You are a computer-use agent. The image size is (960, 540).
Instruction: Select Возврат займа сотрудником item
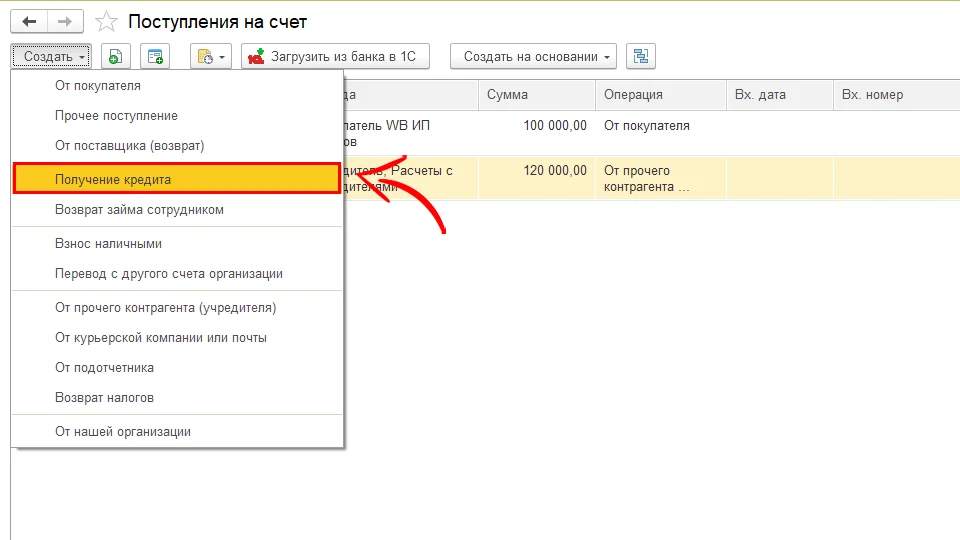click(x=139, y=210)
